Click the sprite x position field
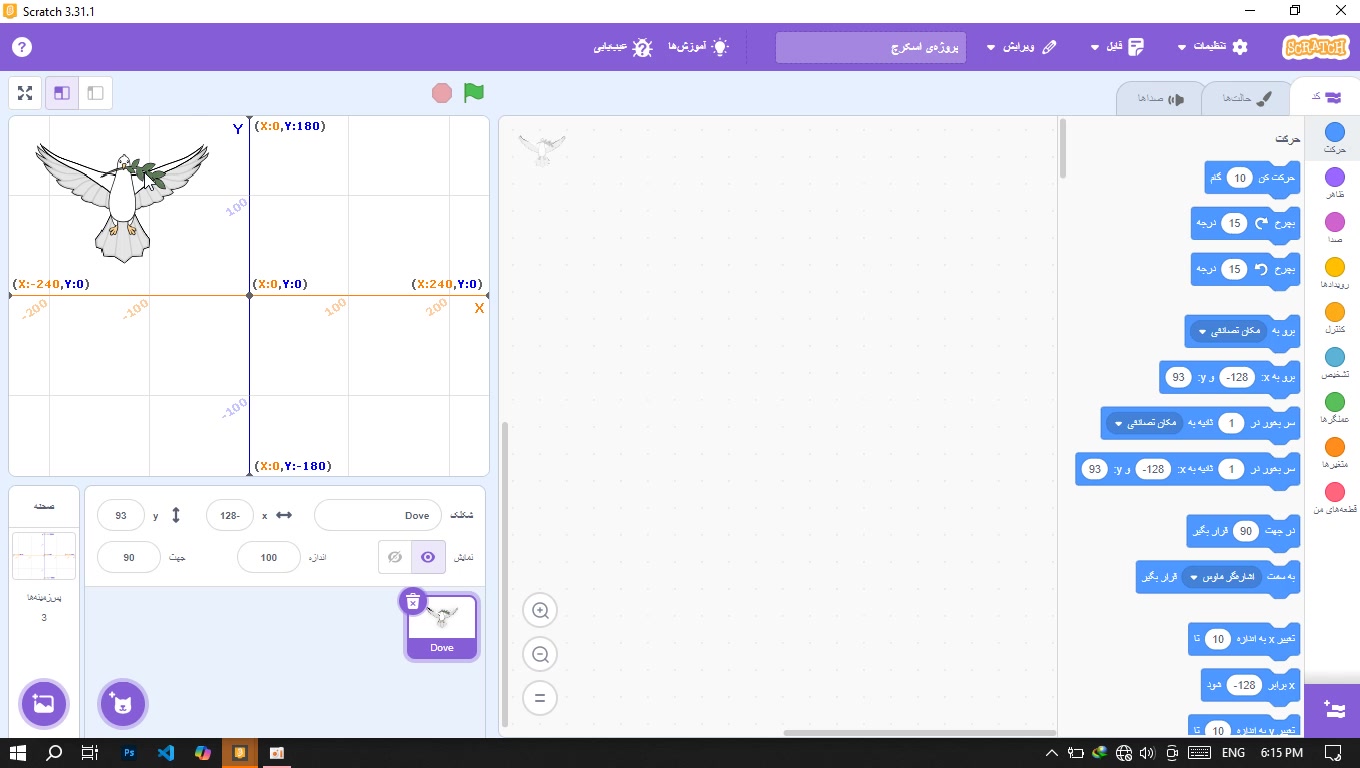This screenshot has height=768, width=1360. click(x=230, y=516)
